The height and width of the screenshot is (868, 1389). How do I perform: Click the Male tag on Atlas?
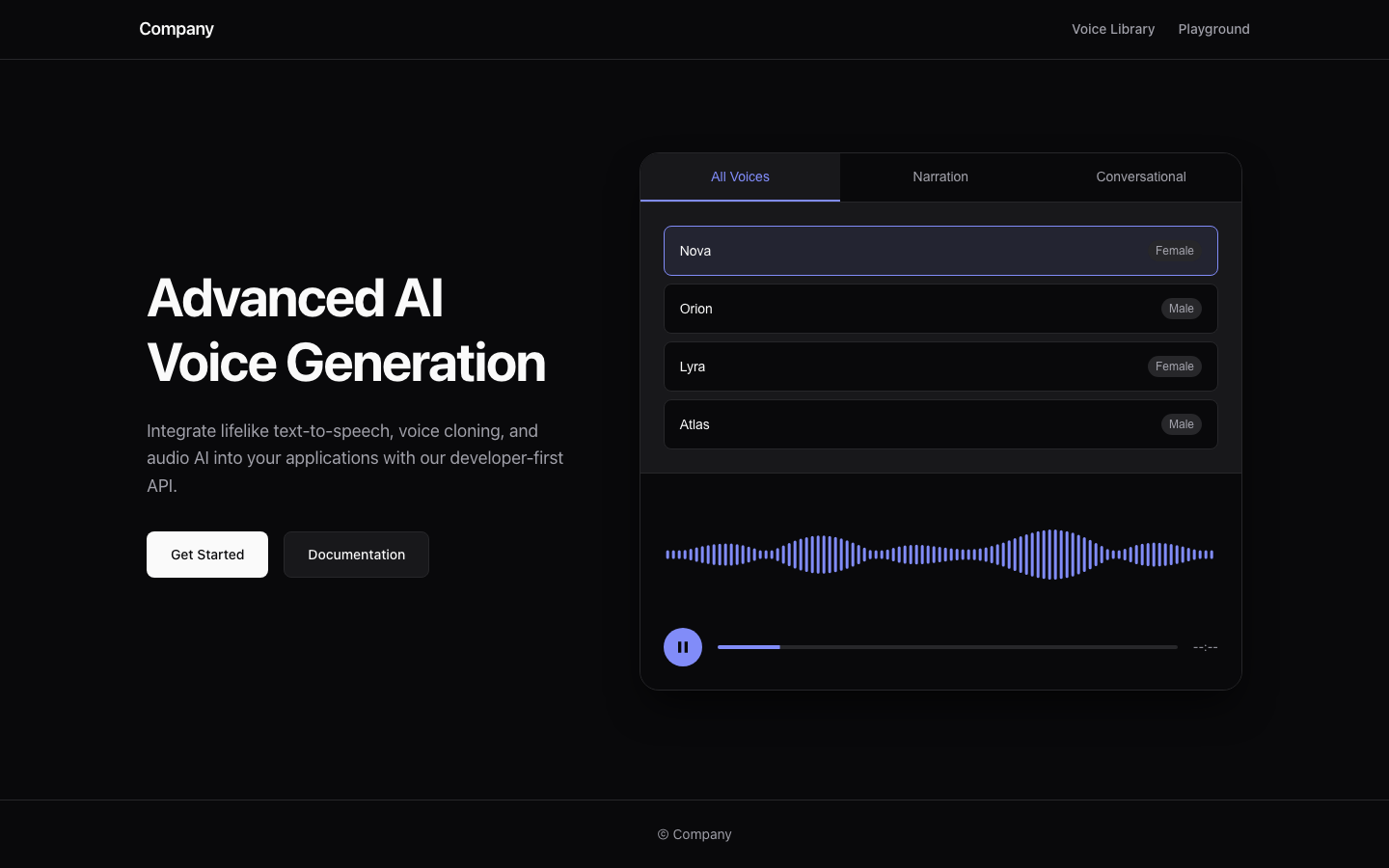click(1182, 424)
